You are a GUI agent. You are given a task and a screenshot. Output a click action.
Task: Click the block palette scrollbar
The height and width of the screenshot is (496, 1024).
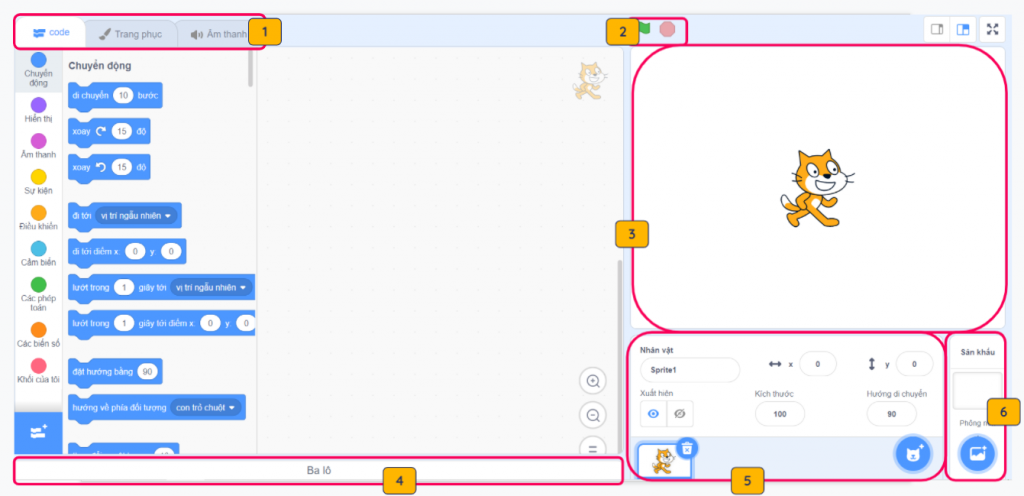point(251,69)
